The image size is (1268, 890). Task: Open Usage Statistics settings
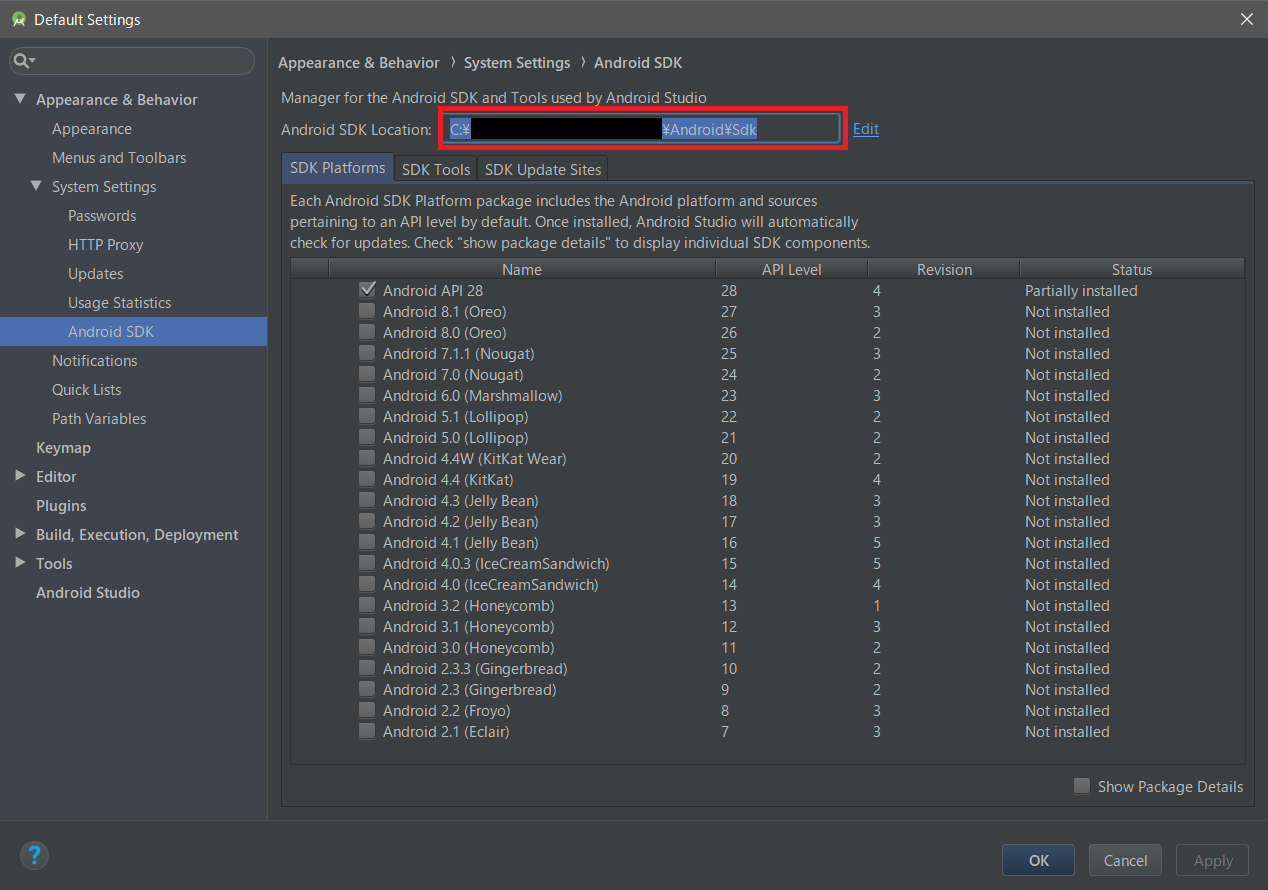(x=119, y=302)
